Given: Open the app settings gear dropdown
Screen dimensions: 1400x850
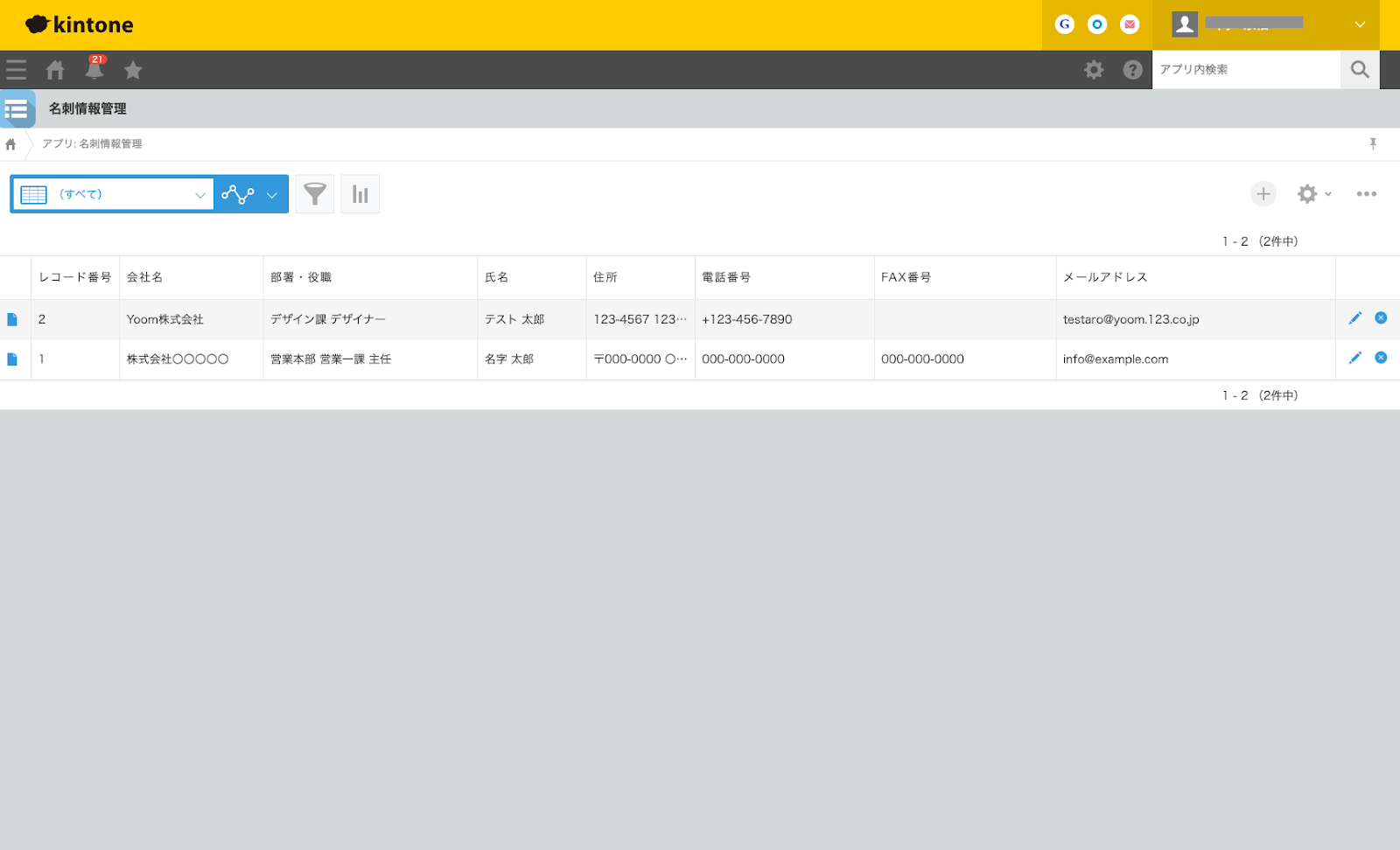Looking at the screenshot, I should (x=1313, y=194).
